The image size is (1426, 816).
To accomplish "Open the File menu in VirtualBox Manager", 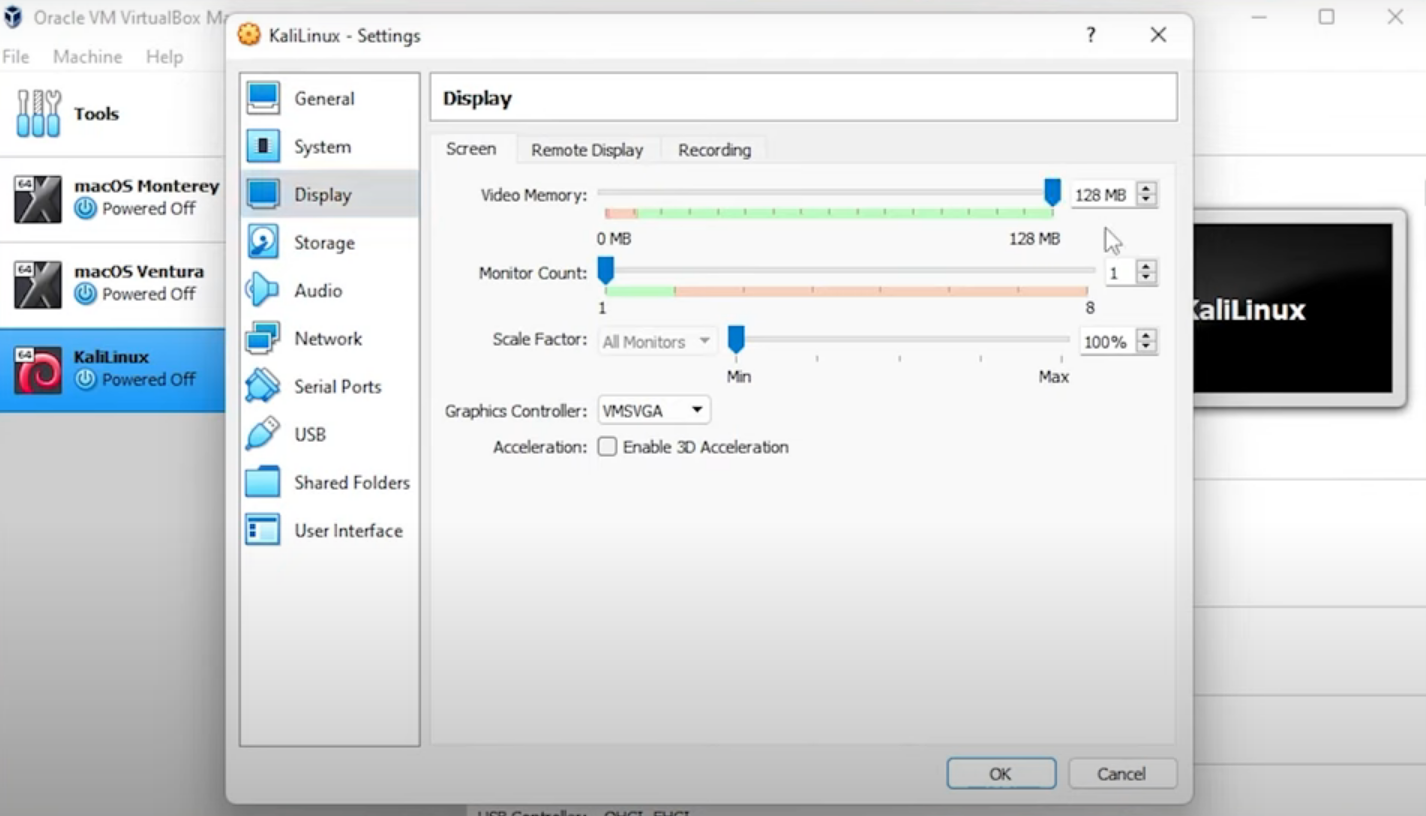I will pos(16,57).
